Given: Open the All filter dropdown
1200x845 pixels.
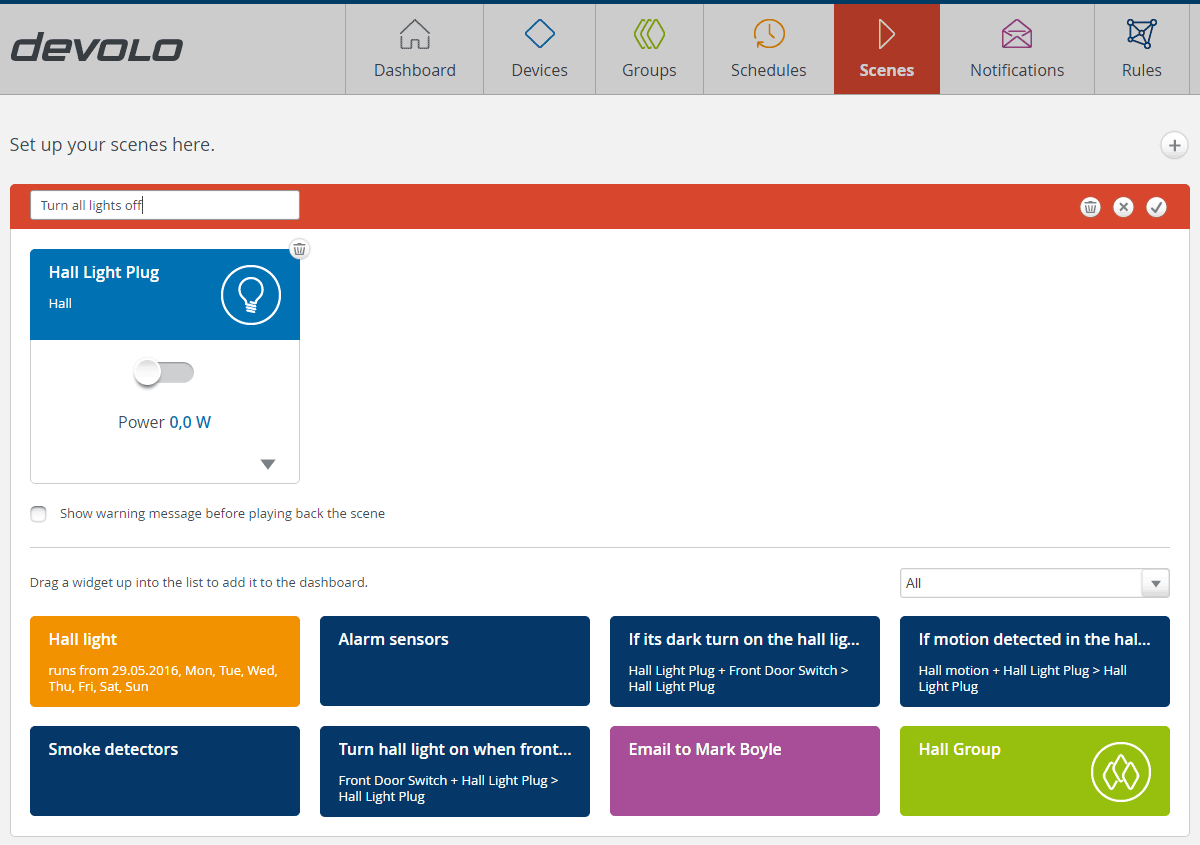Looking at the screenshot, I should [x=1020, y=583].
